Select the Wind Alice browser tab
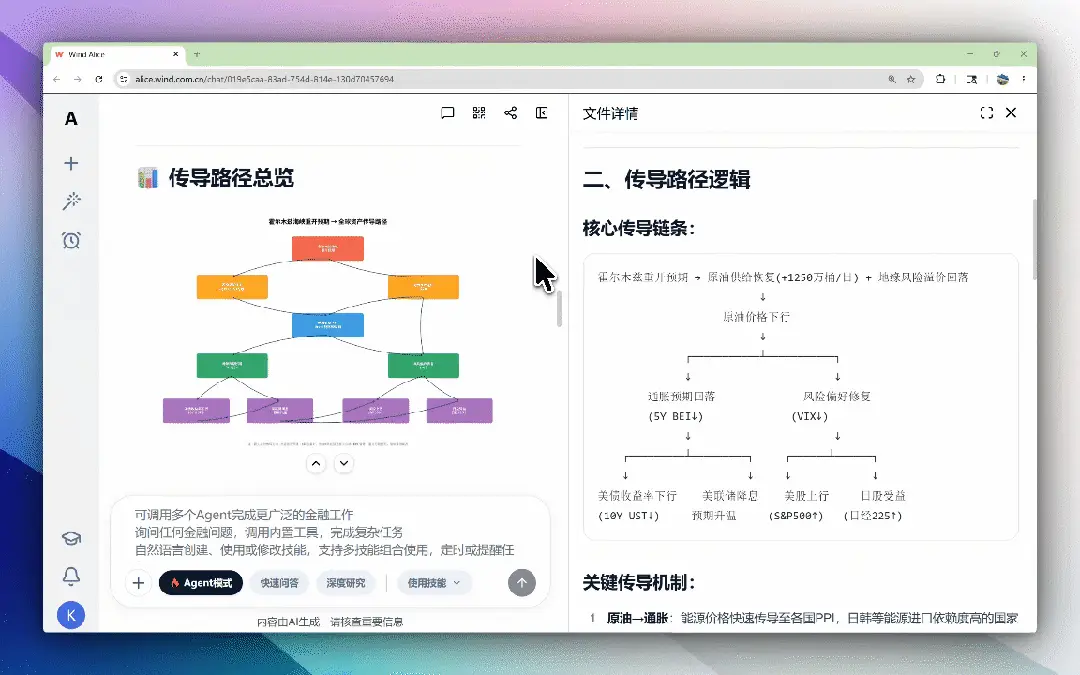This screenshot has height=675, width=1080. point(116,54)
